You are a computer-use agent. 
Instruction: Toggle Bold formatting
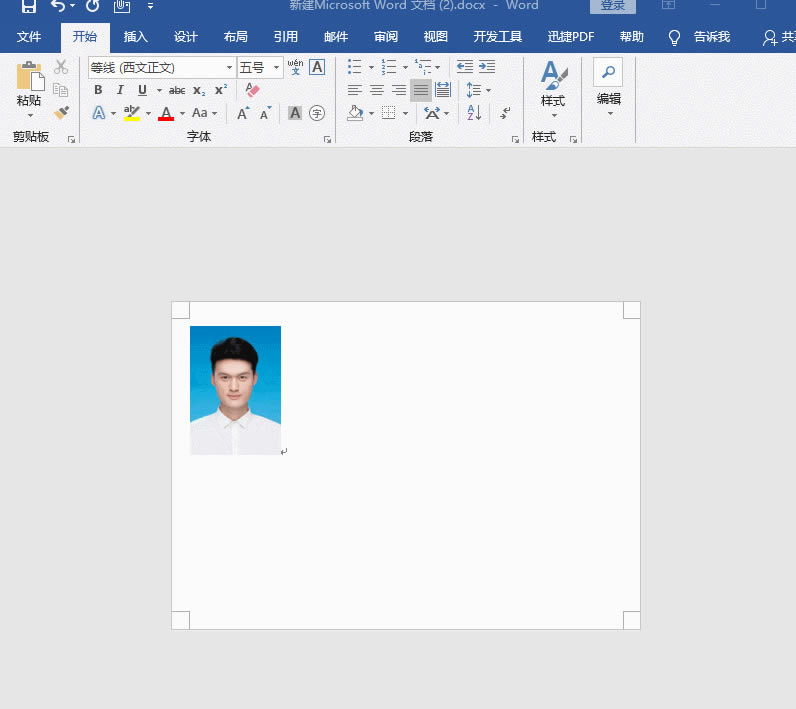tap(98, 90)
